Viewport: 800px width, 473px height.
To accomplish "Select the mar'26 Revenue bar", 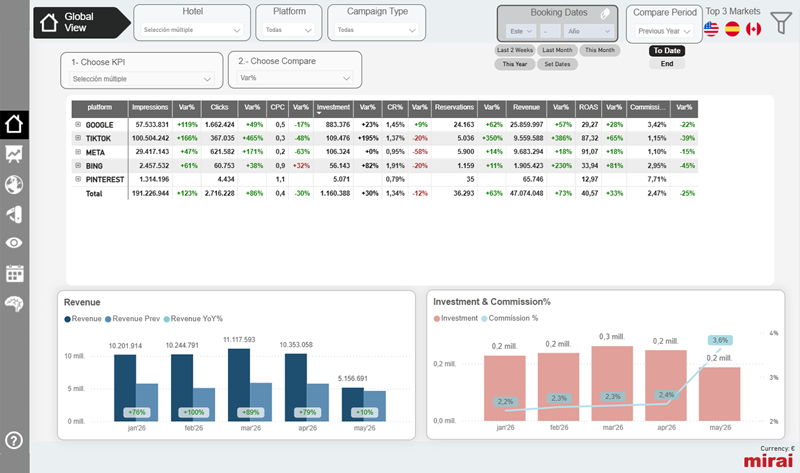I will (x=239, y=385).
